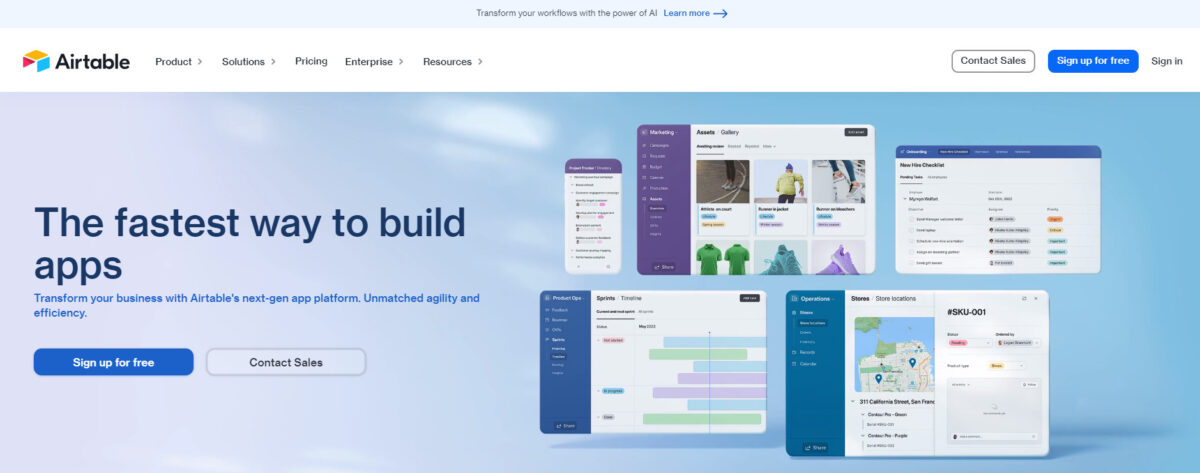Open the Pricing page
This screenshot has height=473, width=1200.
pyautogui.click(x=311, y=61)
